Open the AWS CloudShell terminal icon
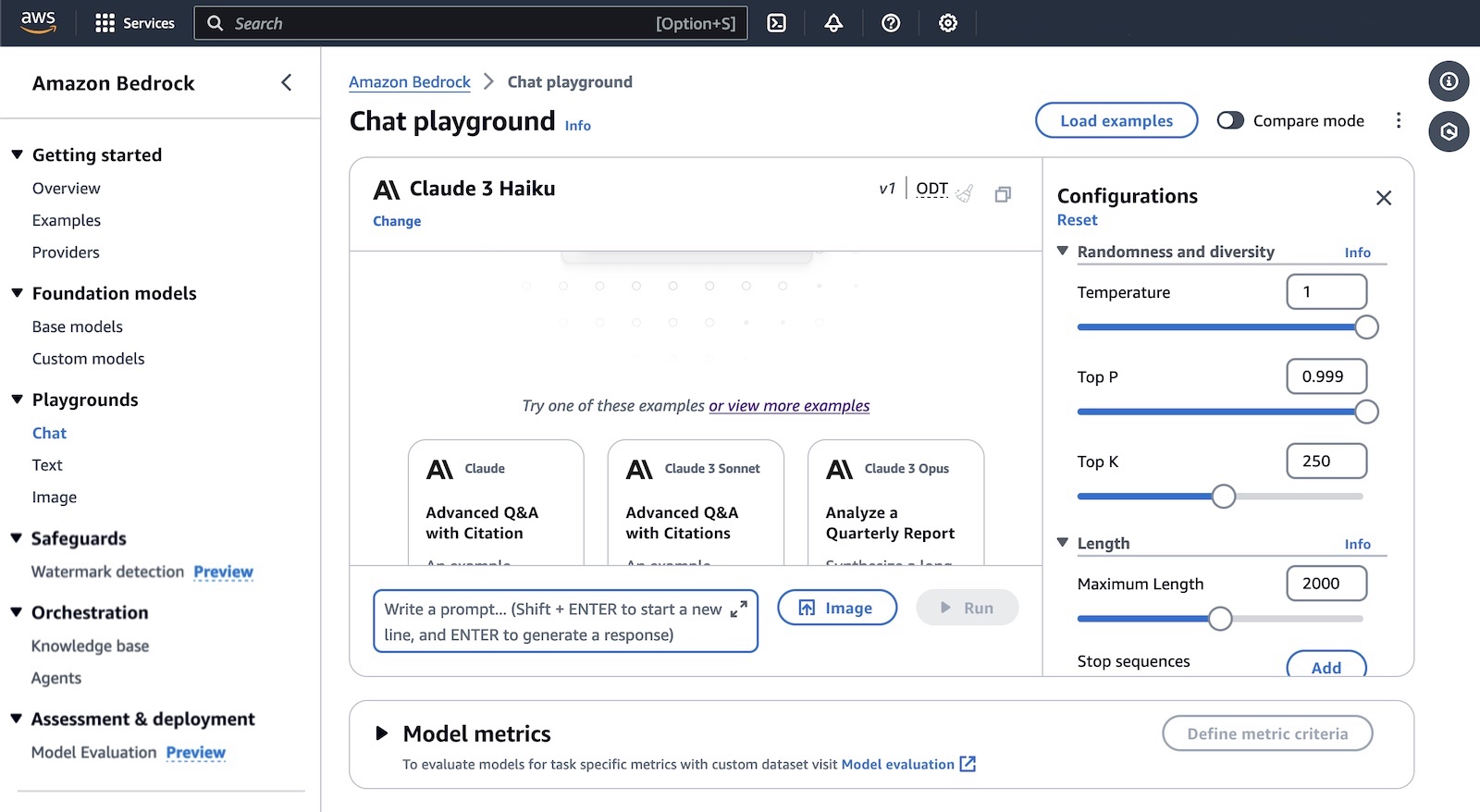 [777, 23]
